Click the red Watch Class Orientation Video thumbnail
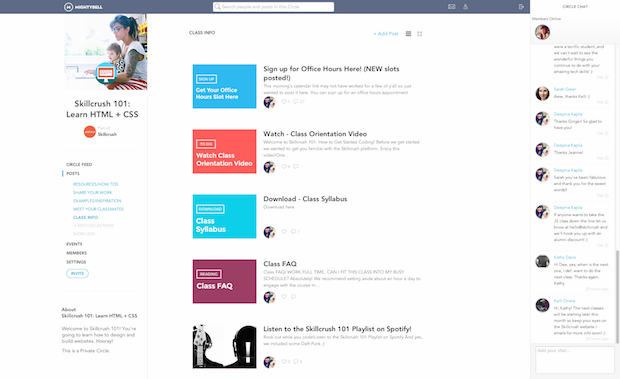 [x=224, y=151]
